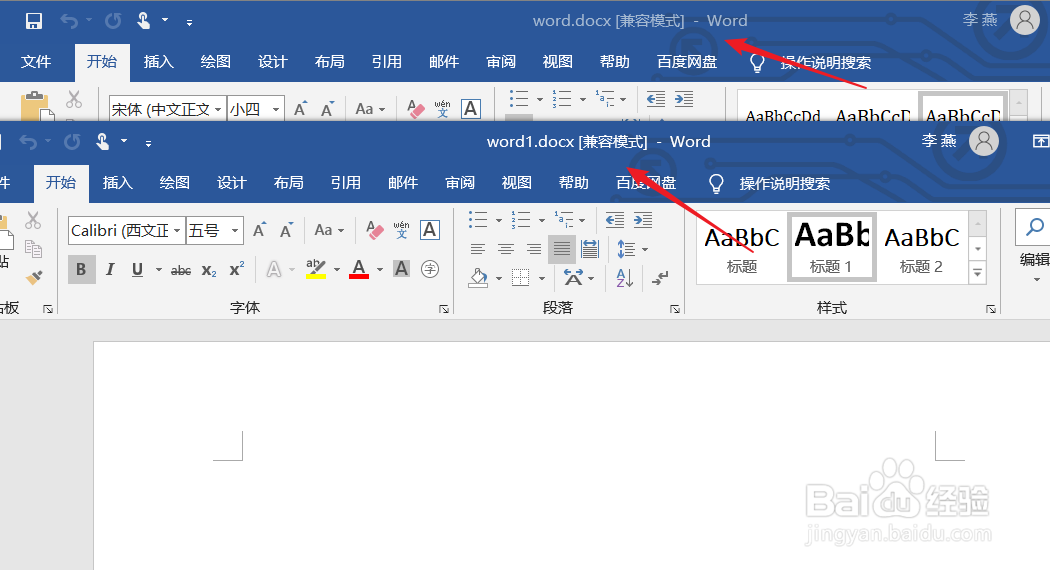Apply 标题 style in word1.docx
The image size is (1050, 570).
pos(741,246)
